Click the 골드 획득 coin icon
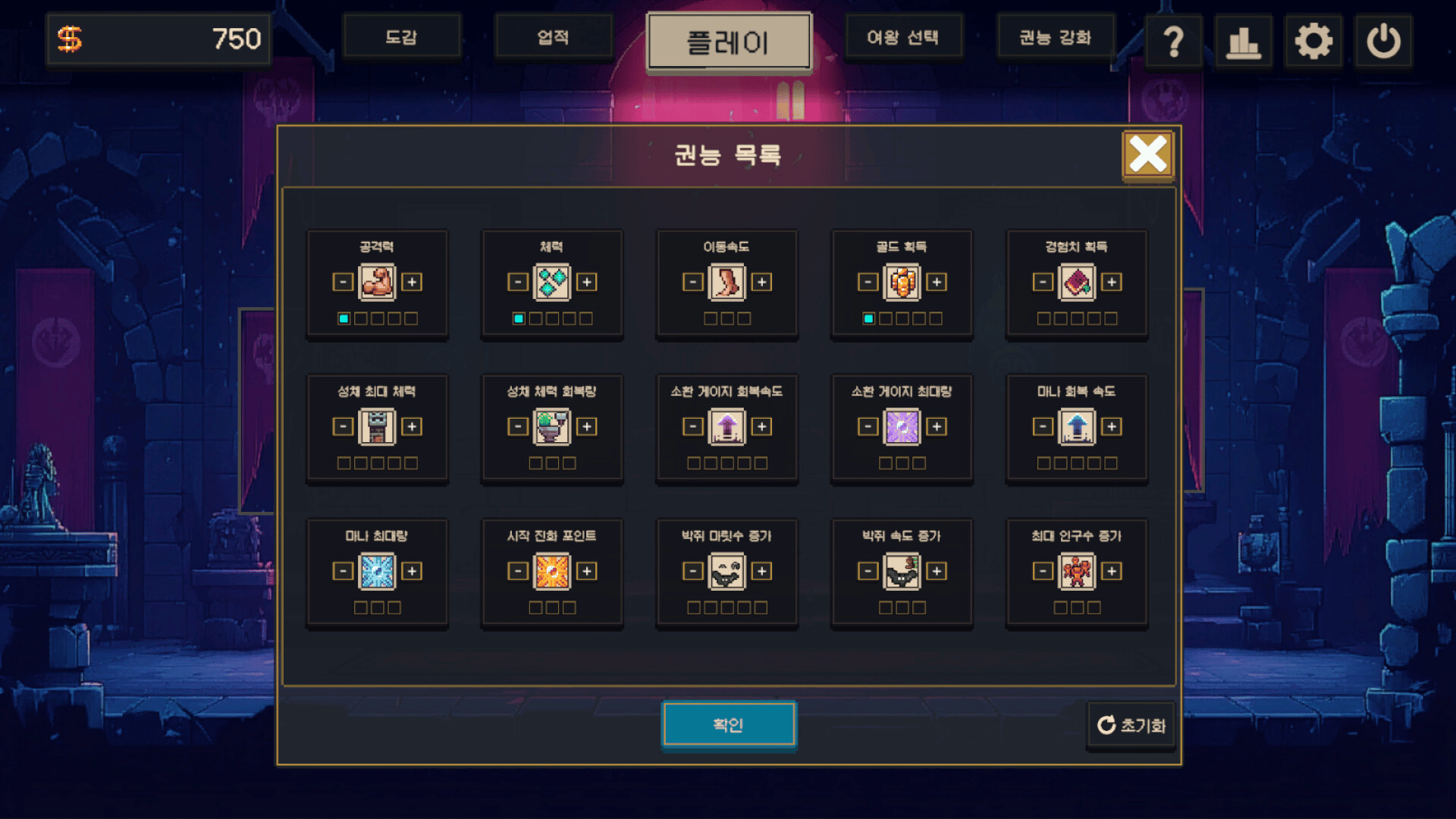 click(902, 282)
